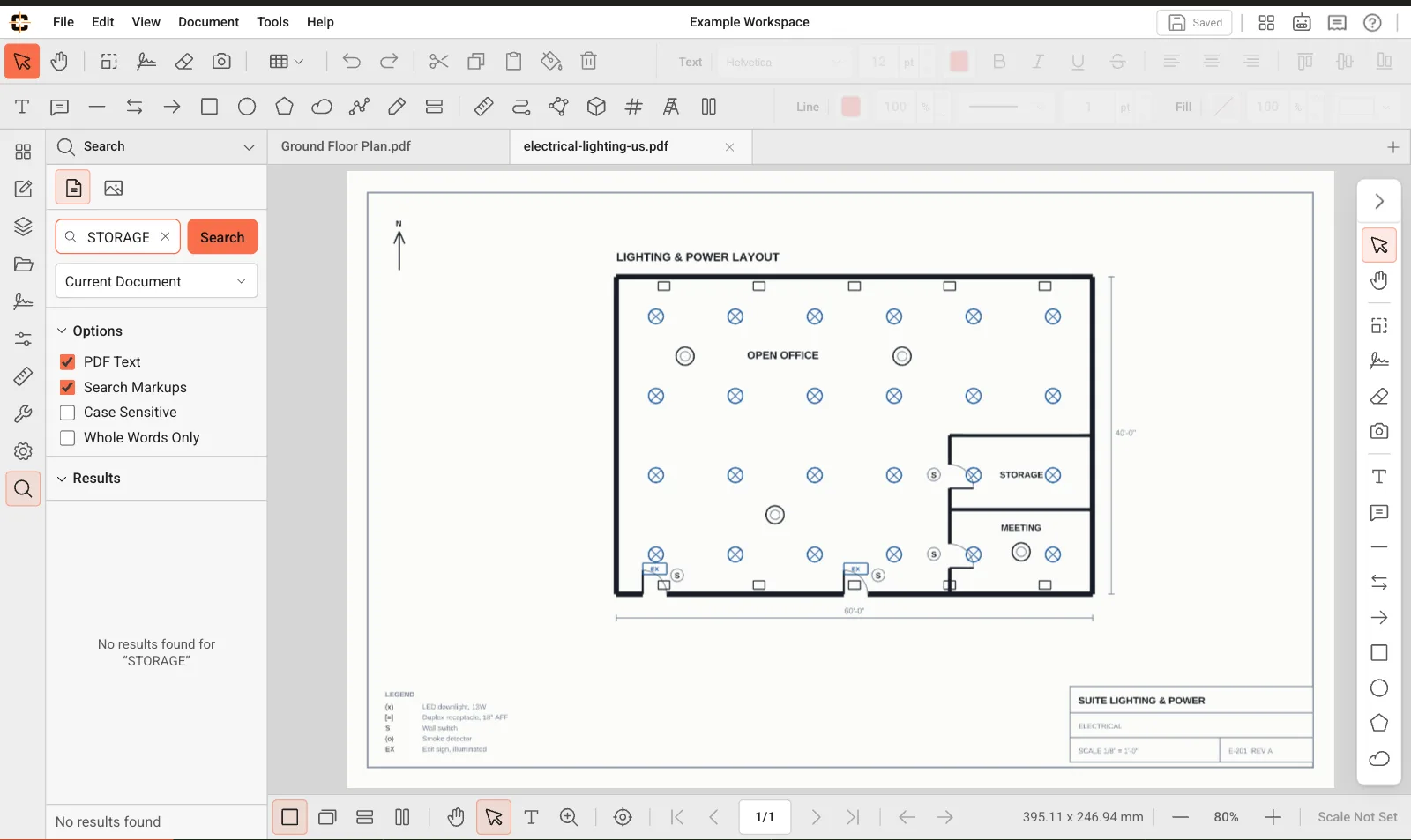1411x840 pixels.
Task: Switch to image search mode icon
Action: 113,188
